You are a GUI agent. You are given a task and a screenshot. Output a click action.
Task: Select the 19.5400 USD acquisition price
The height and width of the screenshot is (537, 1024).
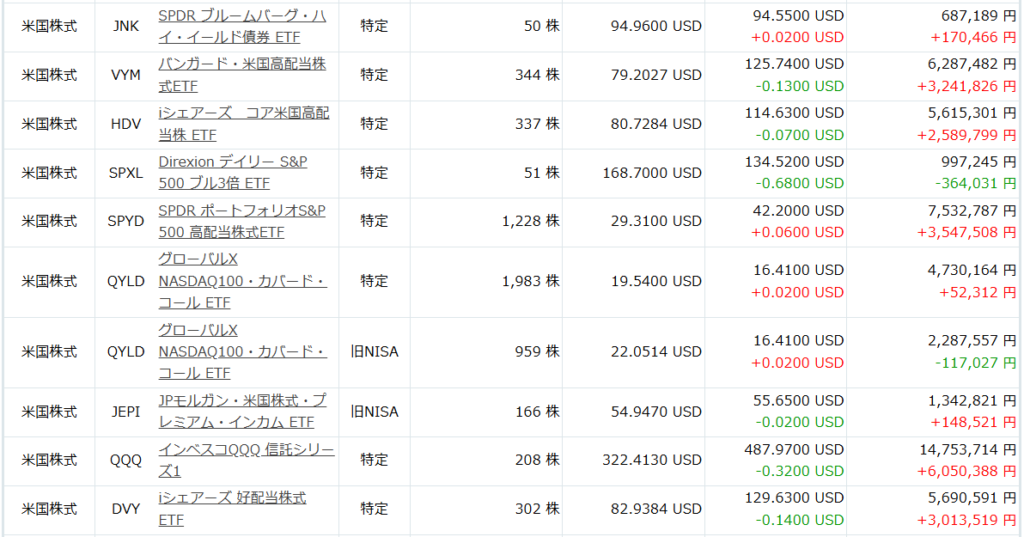[x=656, y=282]
